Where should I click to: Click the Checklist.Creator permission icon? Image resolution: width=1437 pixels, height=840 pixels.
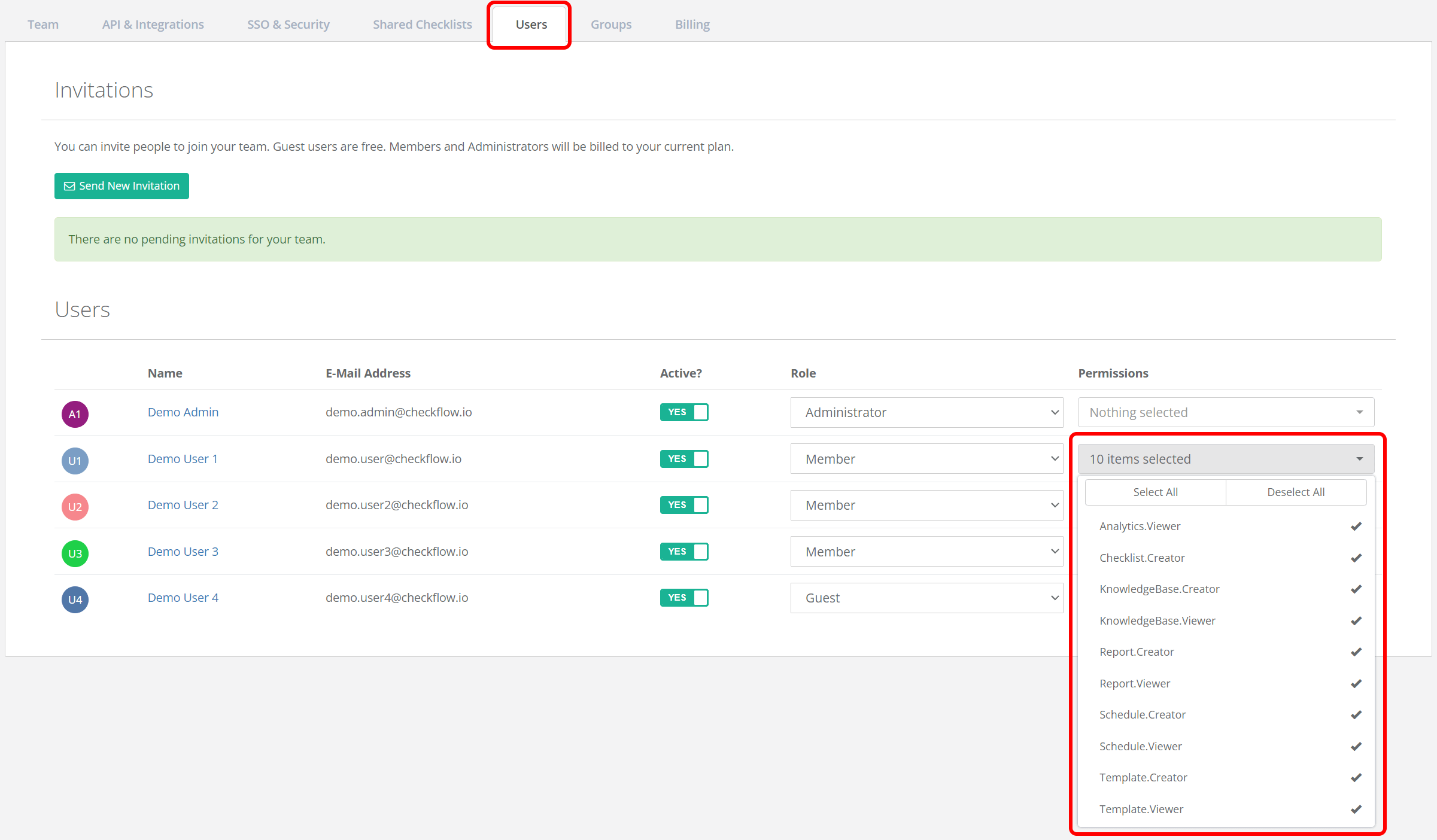1356,558
